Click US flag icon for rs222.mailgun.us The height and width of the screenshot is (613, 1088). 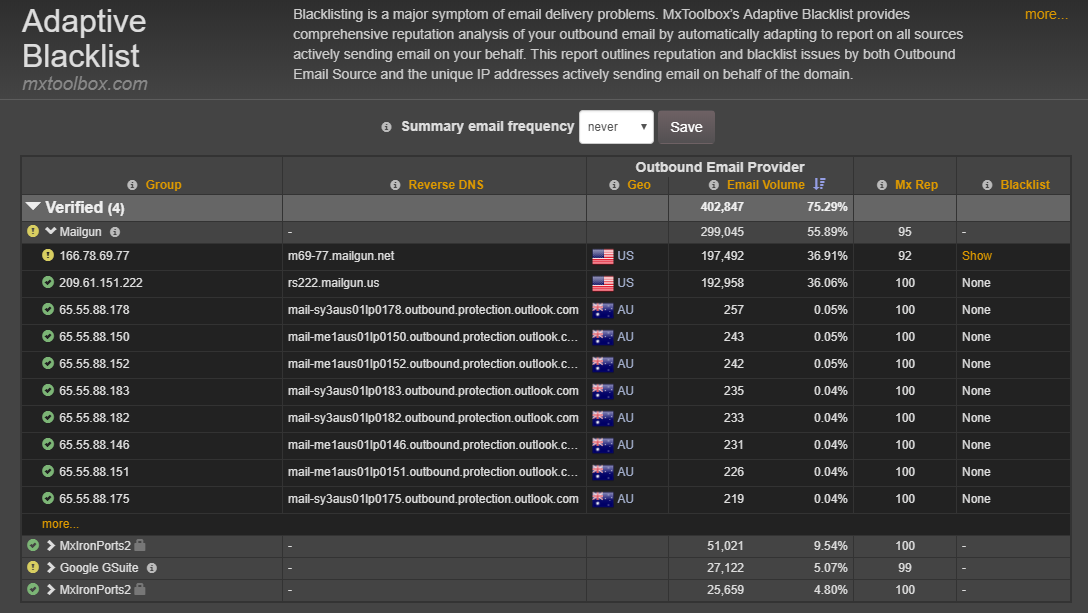(x=602, y=283)
